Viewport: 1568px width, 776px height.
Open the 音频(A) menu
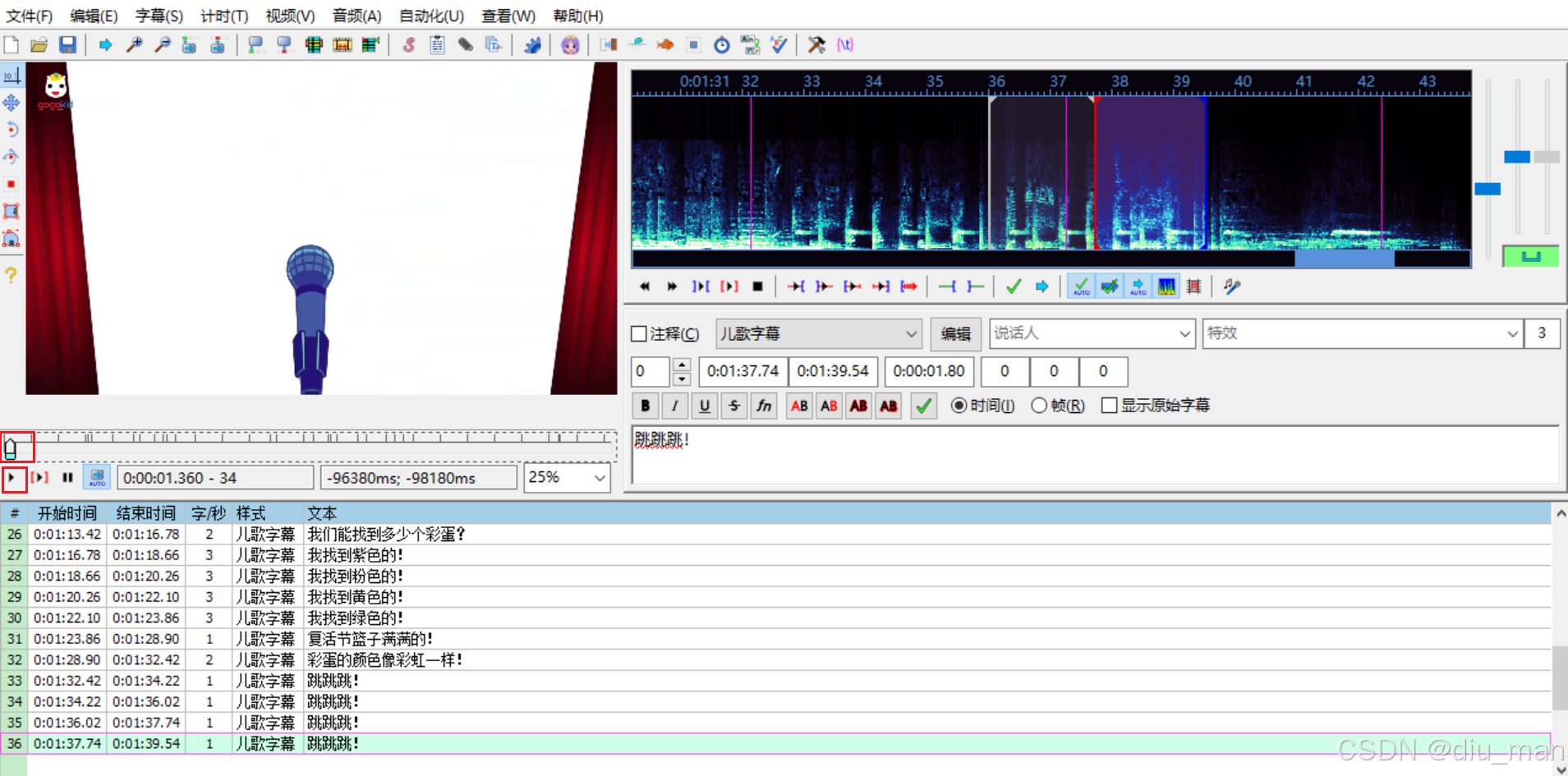point(356,16)
